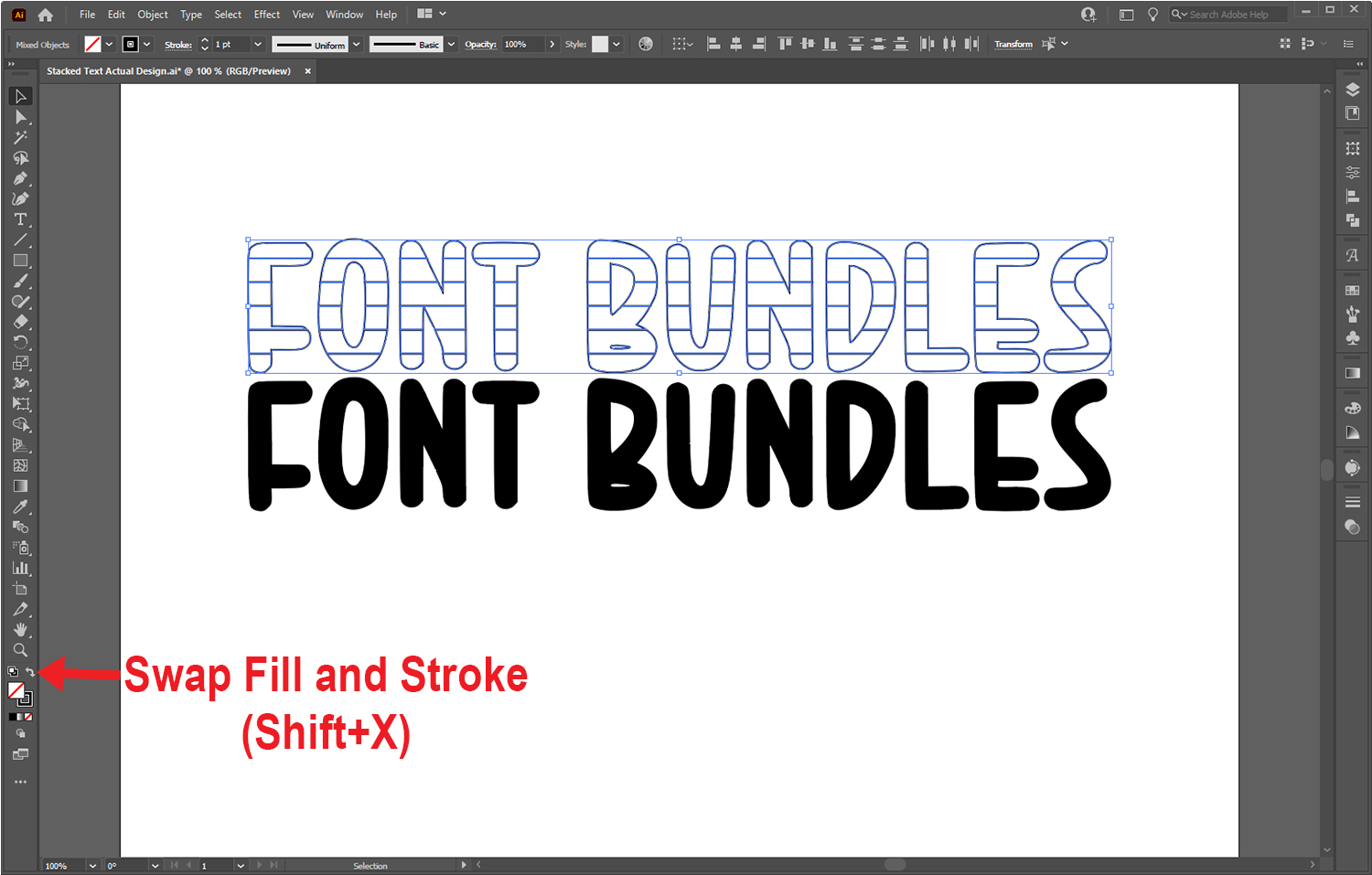Select the Zoom tool magnifier
Viewport: 1372px width, 875px height.
point(20,650)
